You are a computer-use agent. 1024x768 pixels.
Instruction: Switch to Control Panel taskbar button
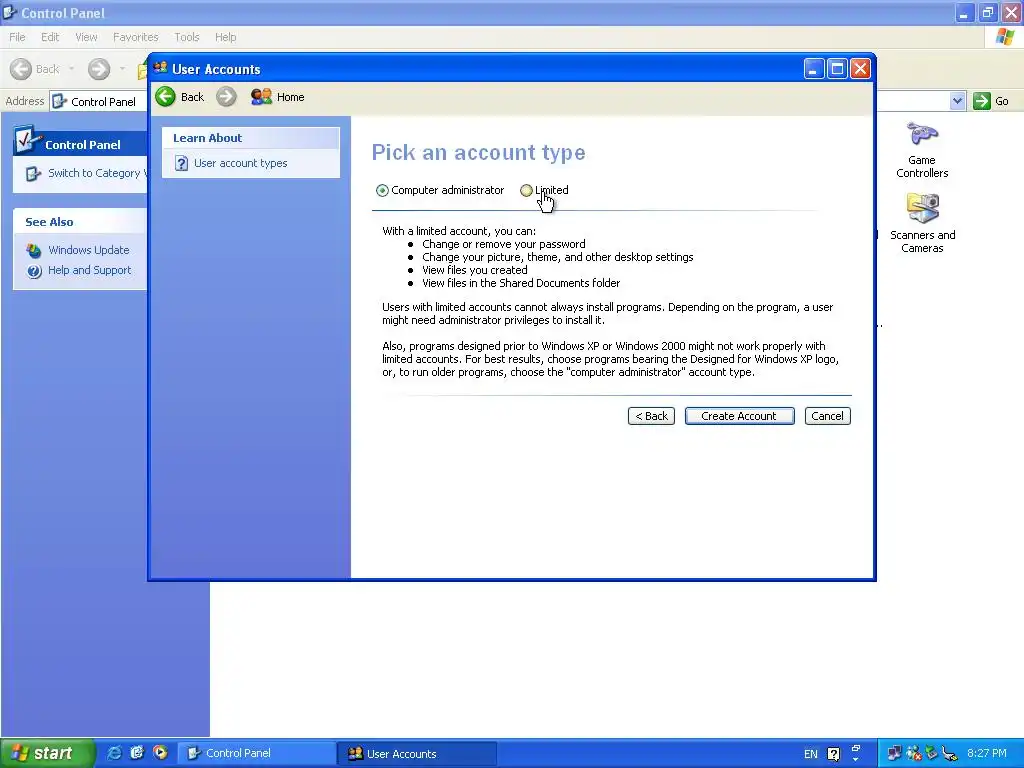(257, 754)
